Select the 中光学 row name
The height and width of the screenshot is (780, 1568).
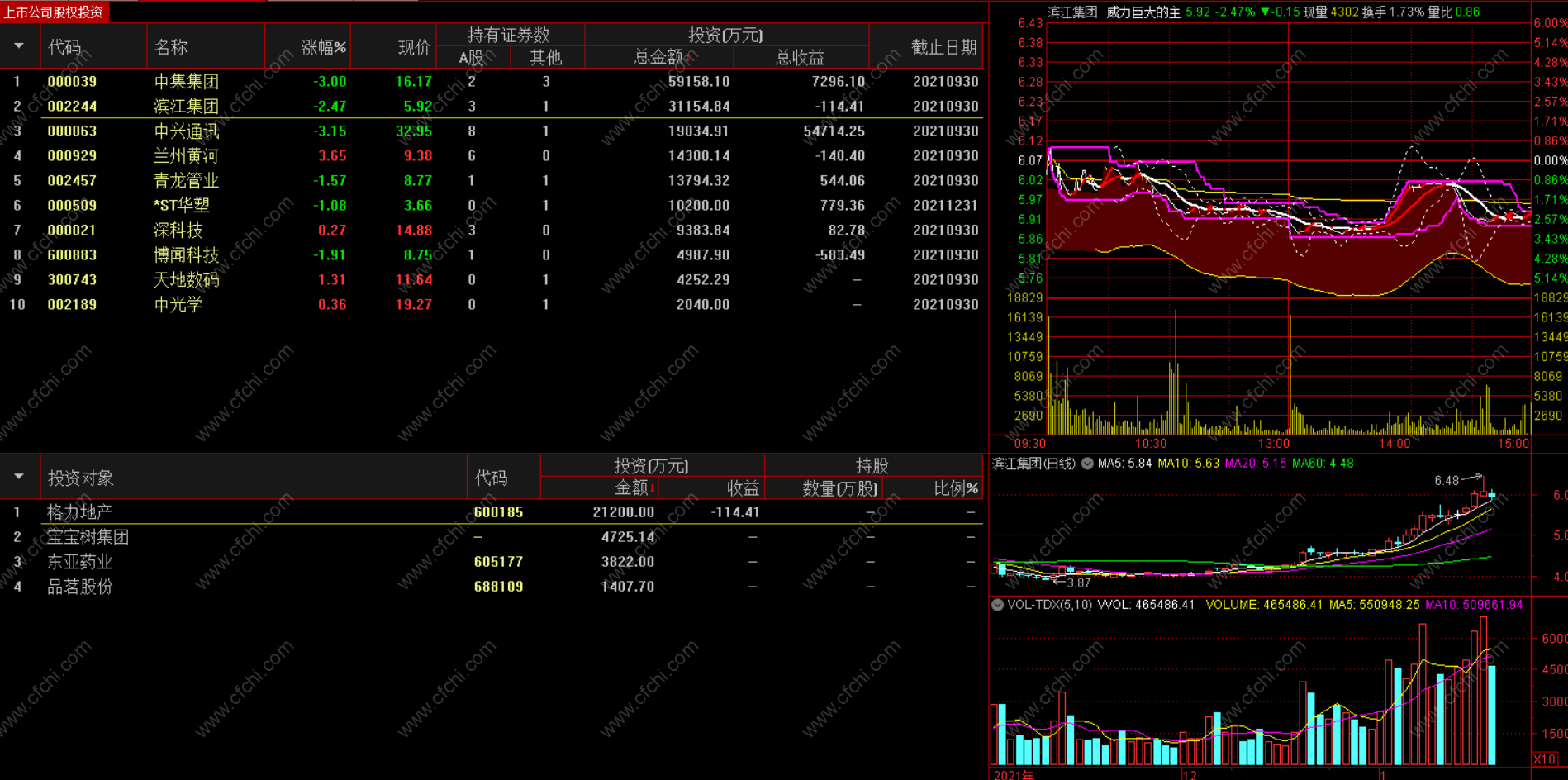(x=178, y=305)
